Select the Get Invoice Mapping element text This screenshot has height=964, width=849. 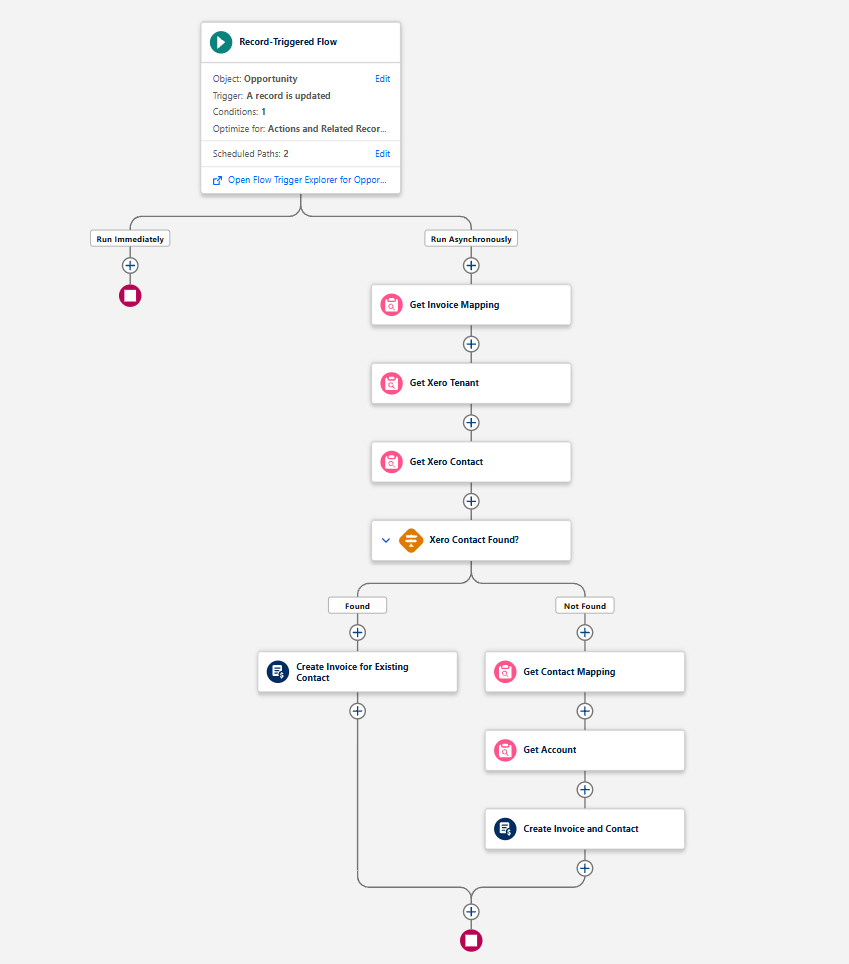[454, 305]
